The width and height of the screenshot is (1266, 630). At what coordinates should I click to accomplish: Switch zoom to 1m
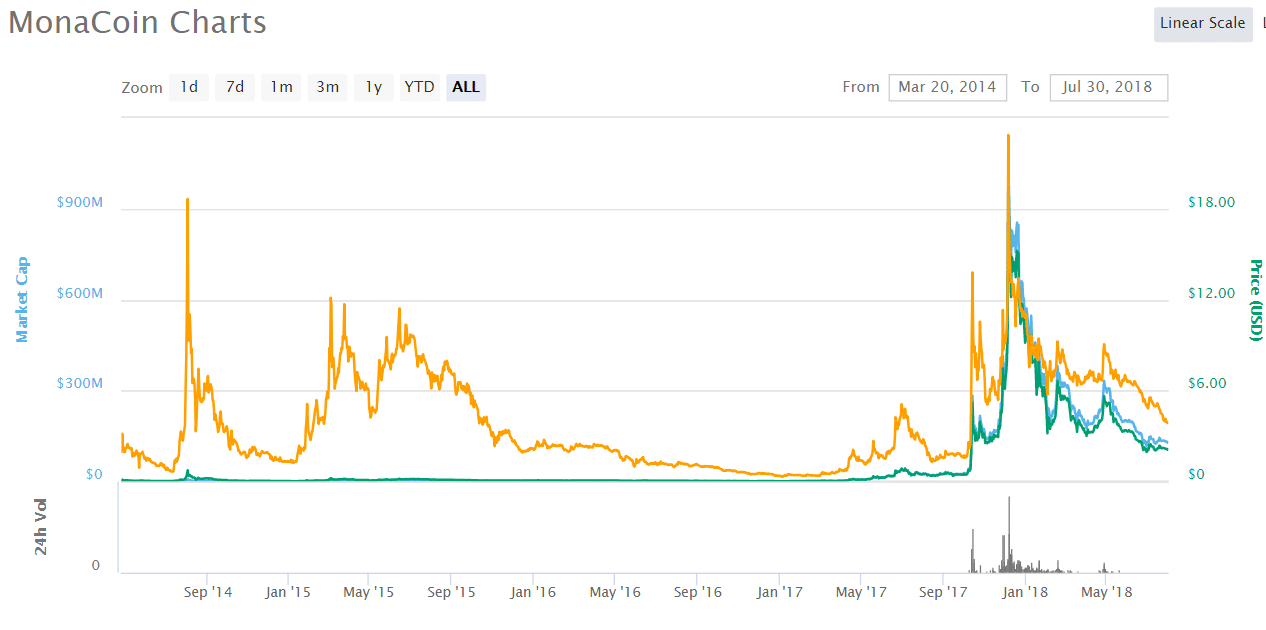(x=281, y=87)
